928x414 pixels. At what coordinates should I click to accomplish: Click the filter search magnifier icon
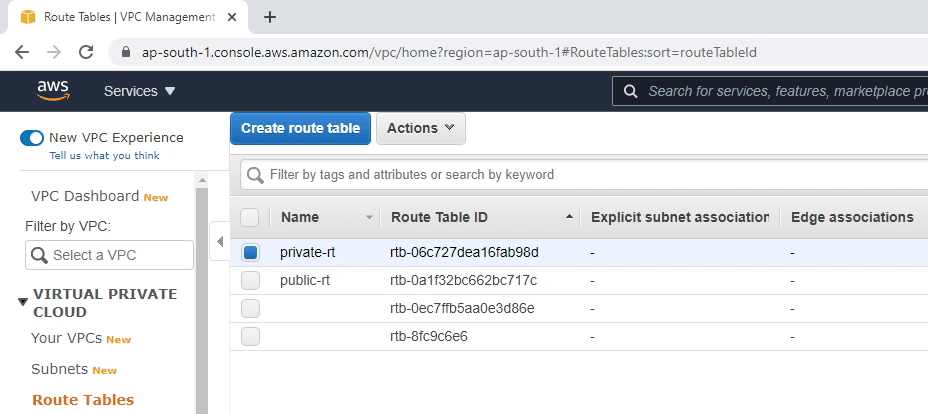pyautogui.click(x=256, y=175)
